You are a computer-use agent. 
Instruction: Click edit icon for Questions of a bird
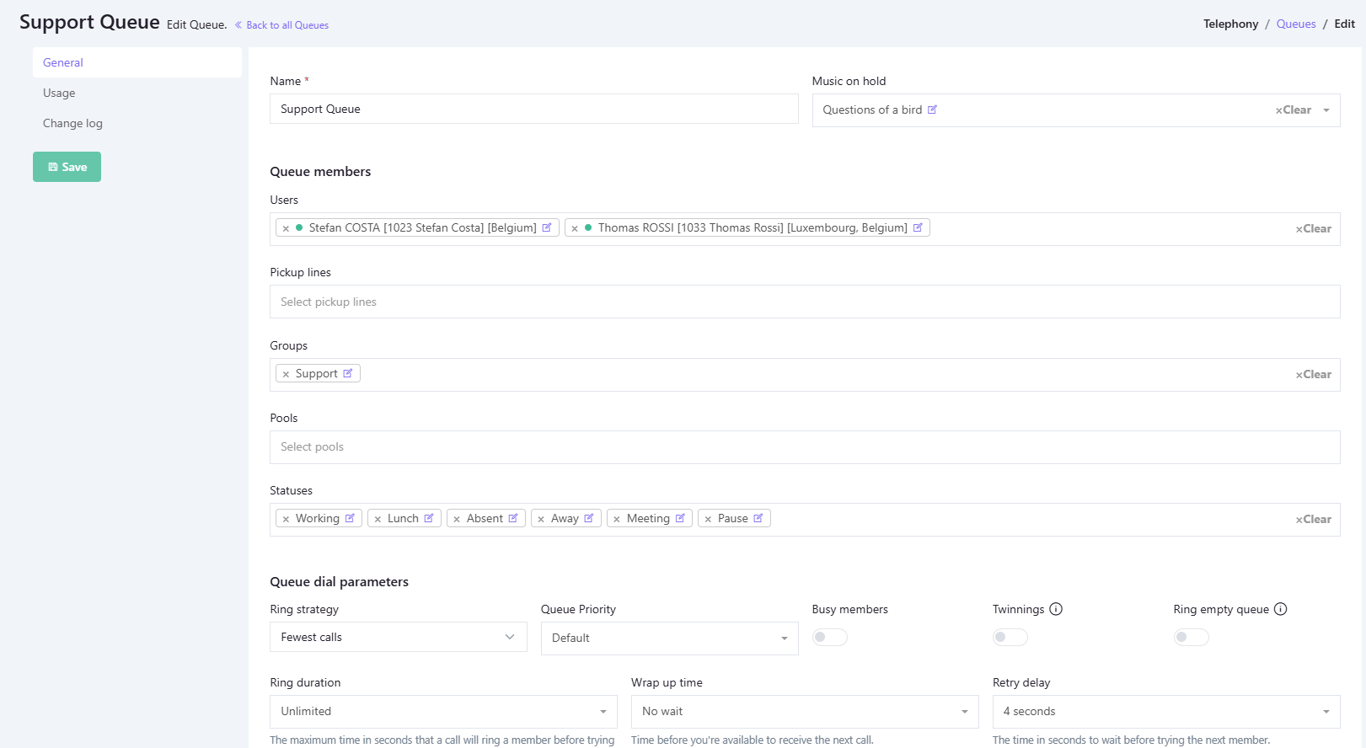click(x=932, y=110)
